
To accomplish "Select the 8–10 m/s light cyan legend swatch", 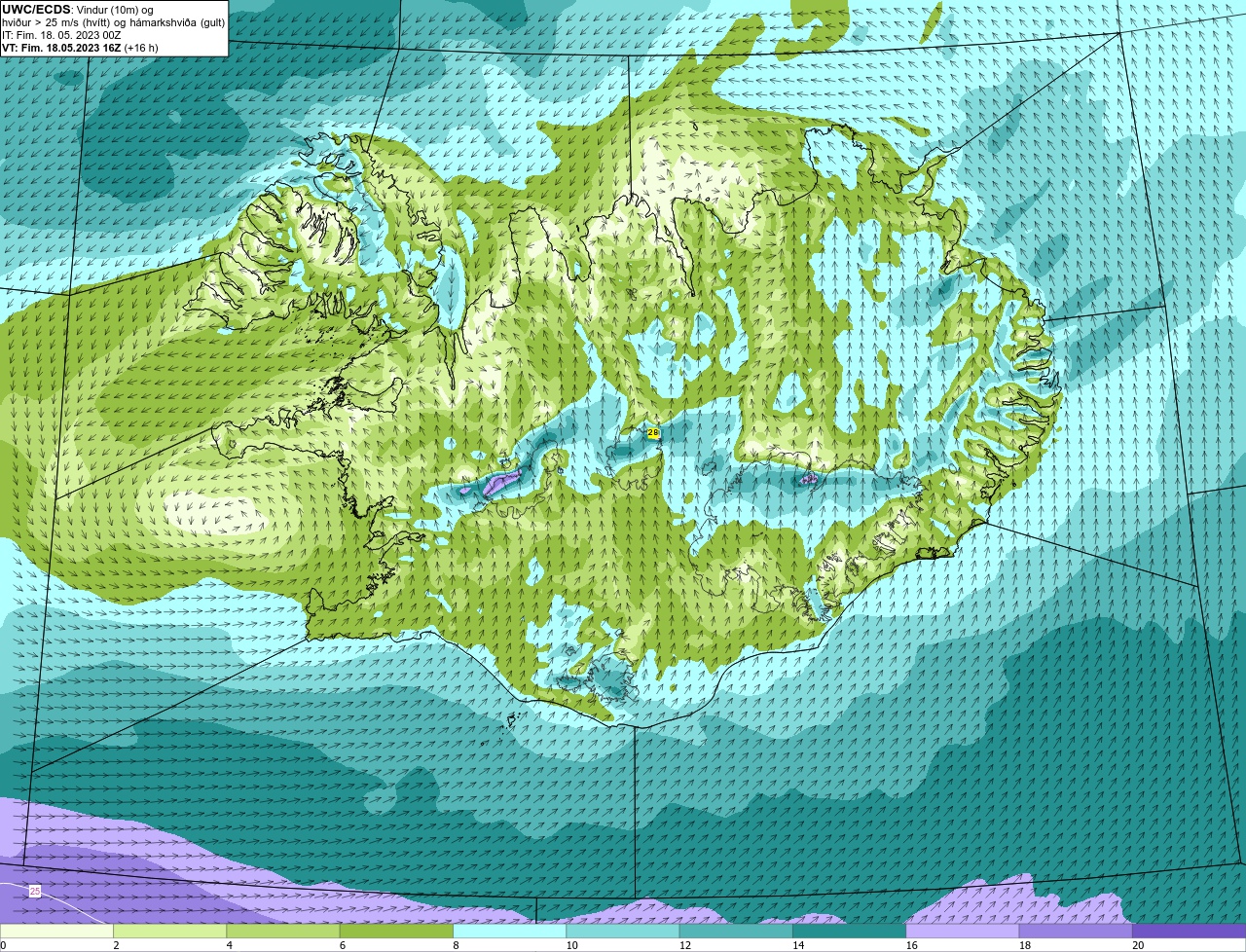I will [510, 931].
